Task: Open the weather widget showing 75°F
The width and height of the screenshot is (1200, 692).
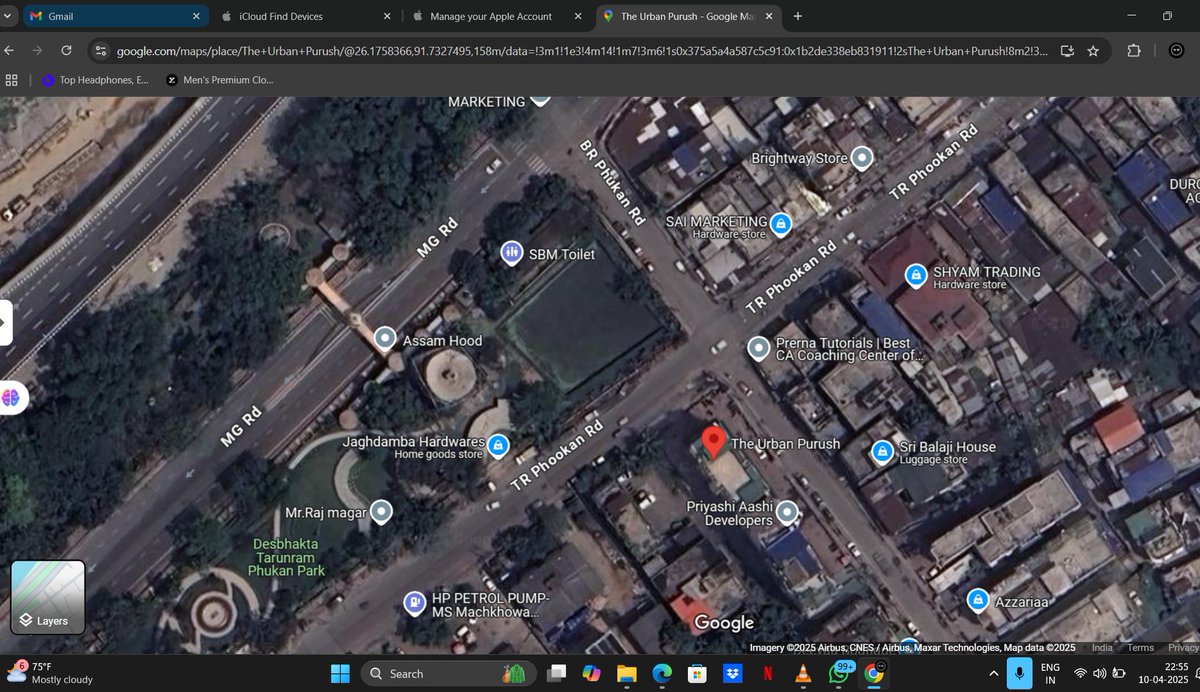Action: pyautogui.click(x=50, y=672)
